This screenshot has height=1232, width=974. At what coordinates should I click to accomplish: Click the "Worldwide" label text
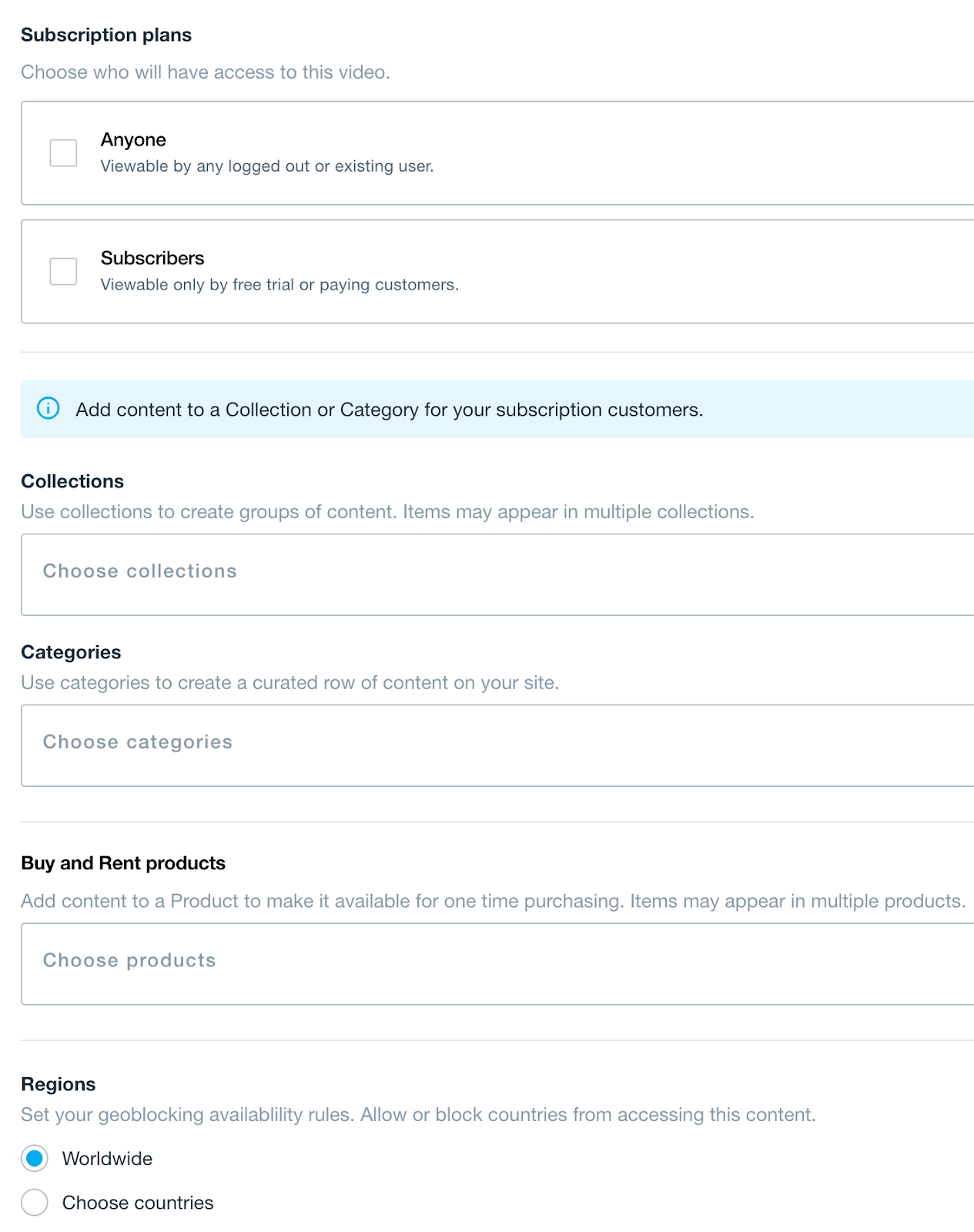[x=107, y=1159]
